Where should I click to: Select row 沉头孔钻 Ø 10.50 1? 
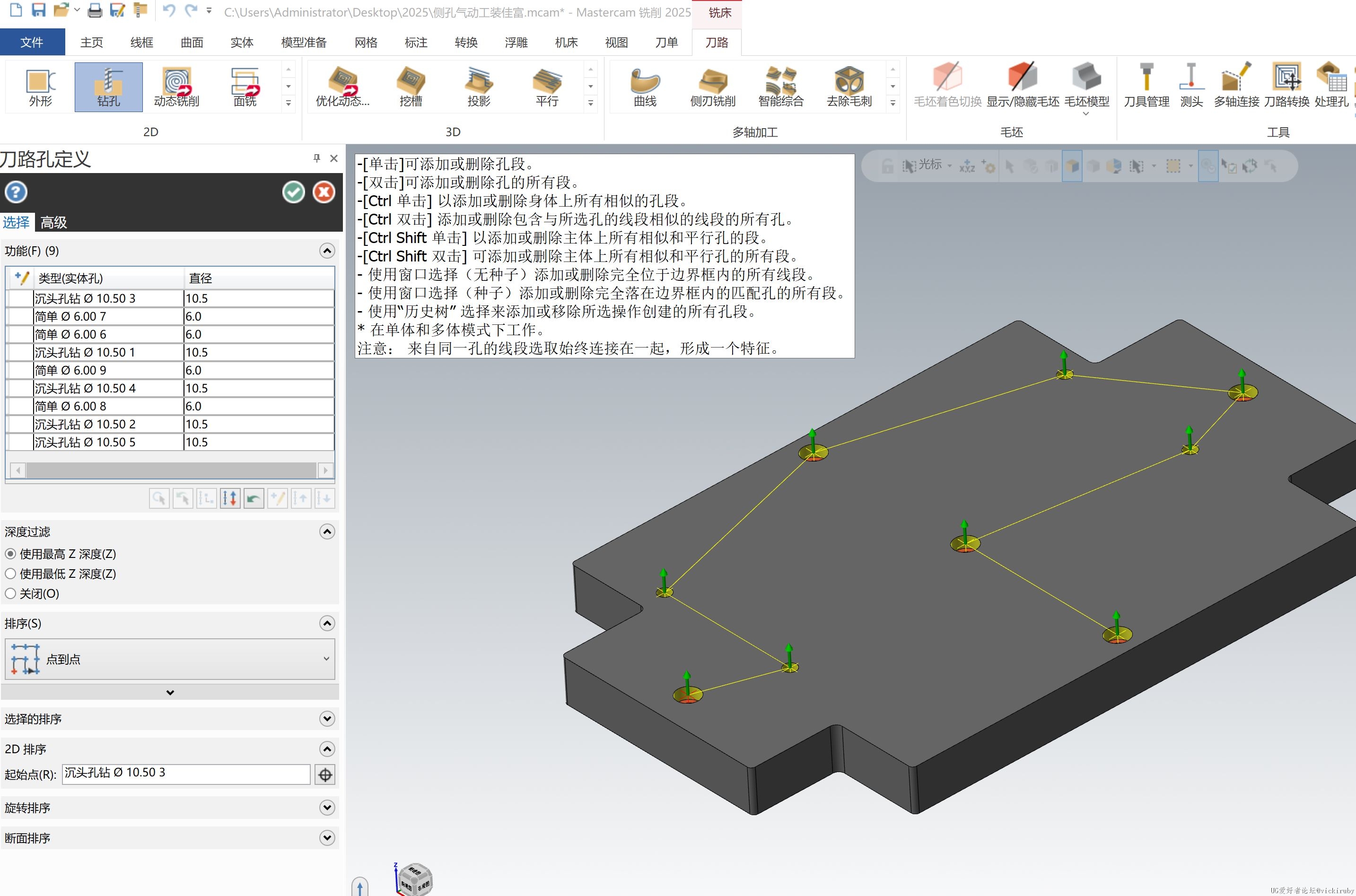(x=170, y=353)
